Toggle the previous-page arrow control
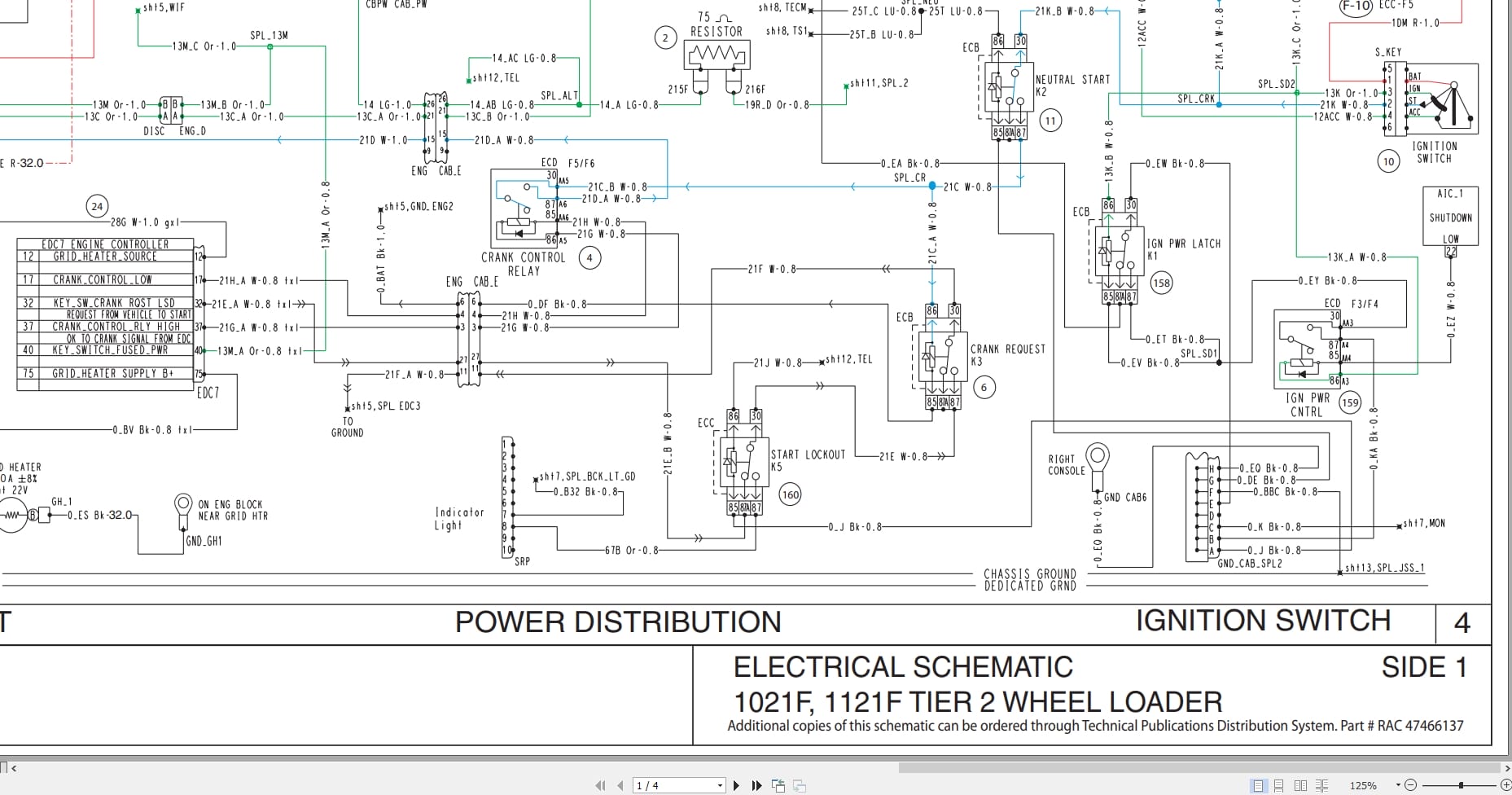Screen dimensions: 1512x795 (620, 784)
